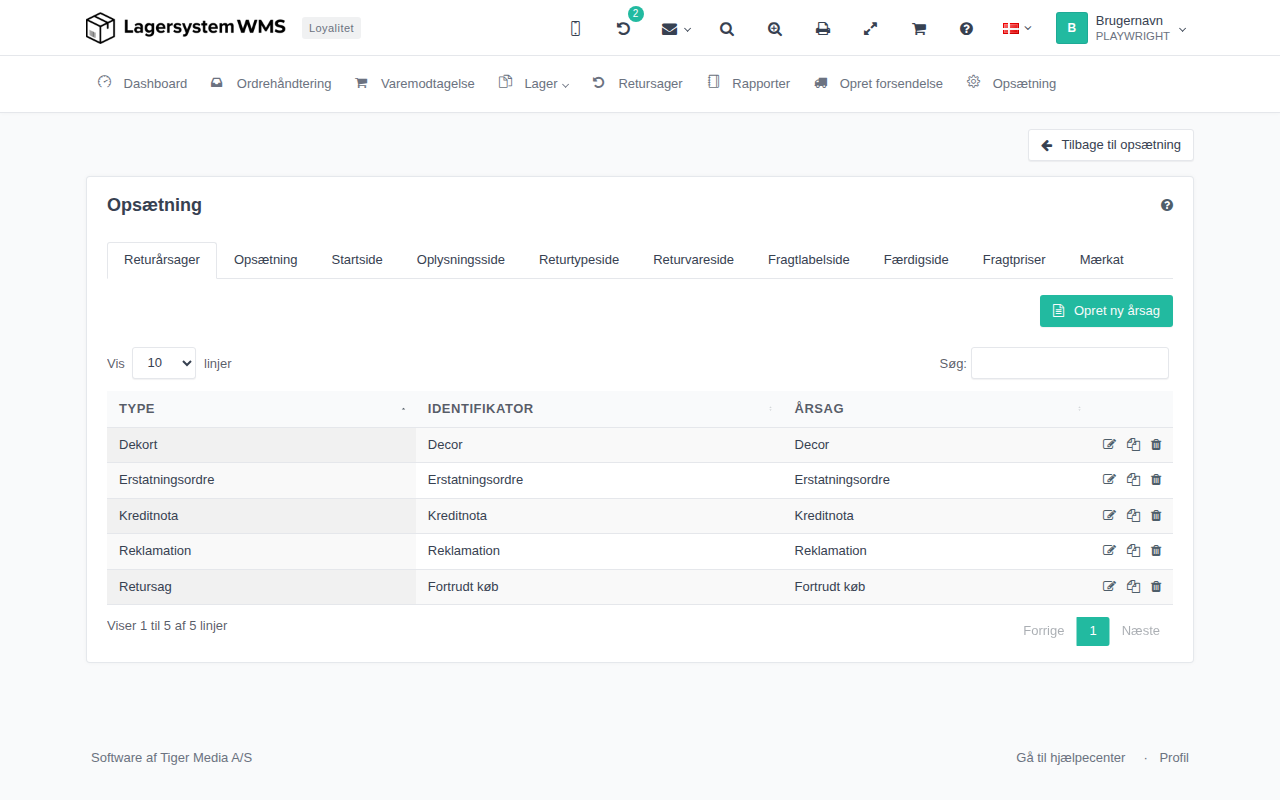The image size is (1280, 800).
Task: Click the help icon beside the Opsætning heading
Action: pos(1167,205)
